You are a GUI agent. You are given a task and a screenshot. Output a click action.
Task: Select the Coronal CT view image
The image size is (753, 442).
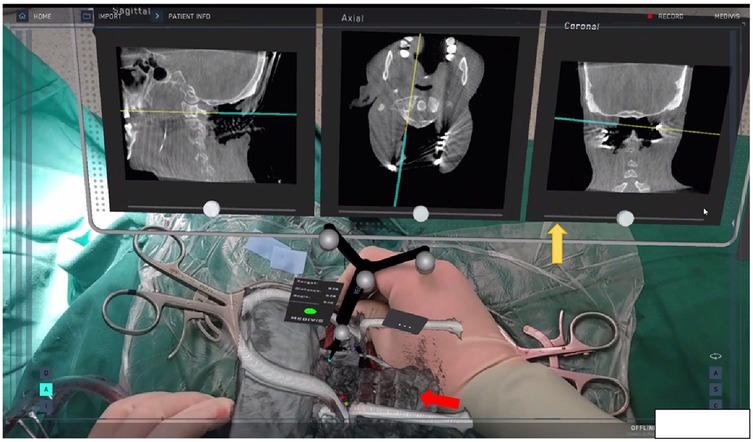[x=638, y=128]
